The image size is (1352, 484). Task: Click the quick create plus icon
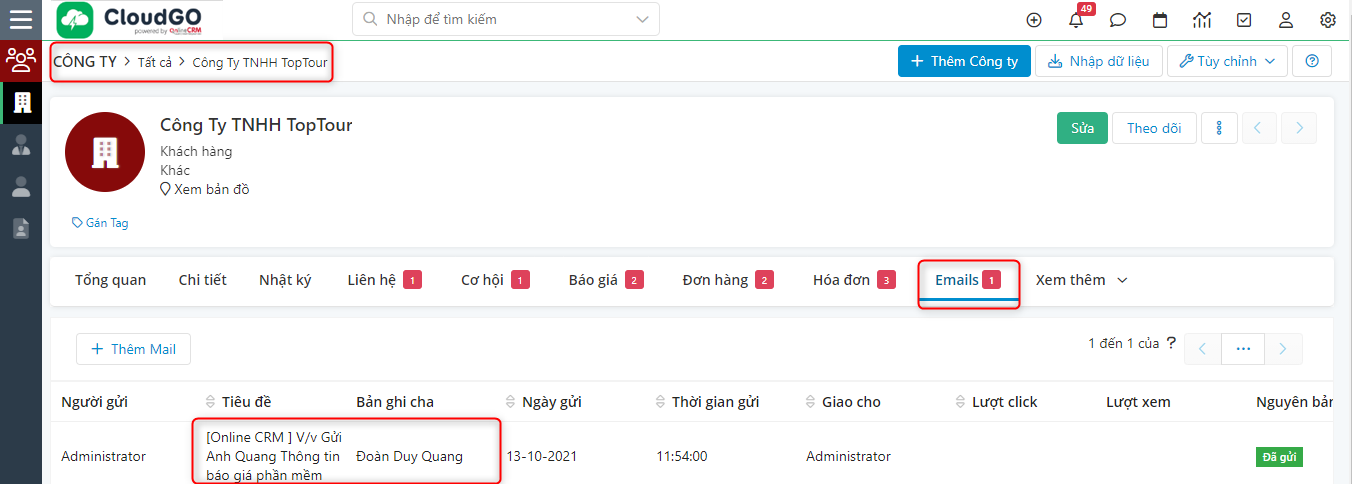[1034, 20]
